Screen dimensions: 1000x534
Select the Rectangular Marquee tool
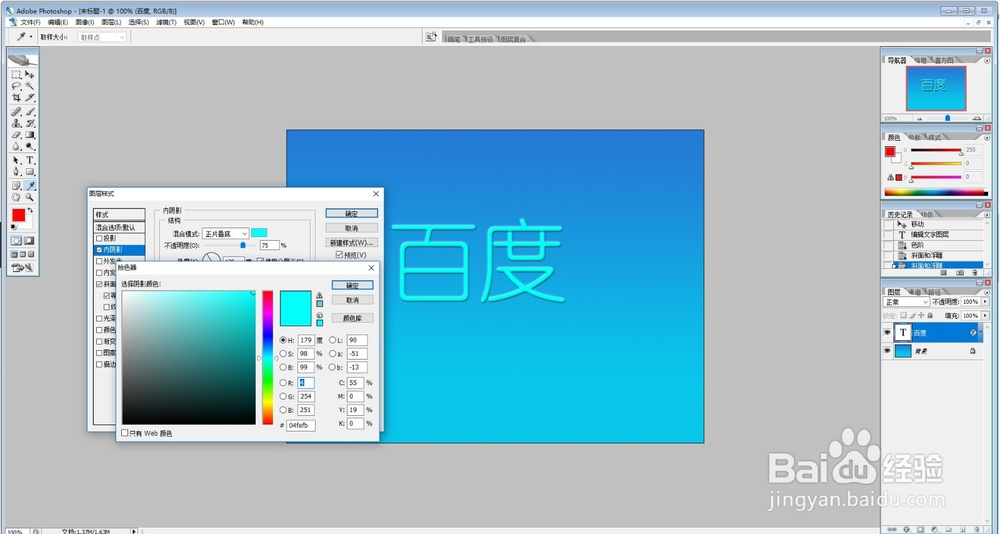click(17, 74)
